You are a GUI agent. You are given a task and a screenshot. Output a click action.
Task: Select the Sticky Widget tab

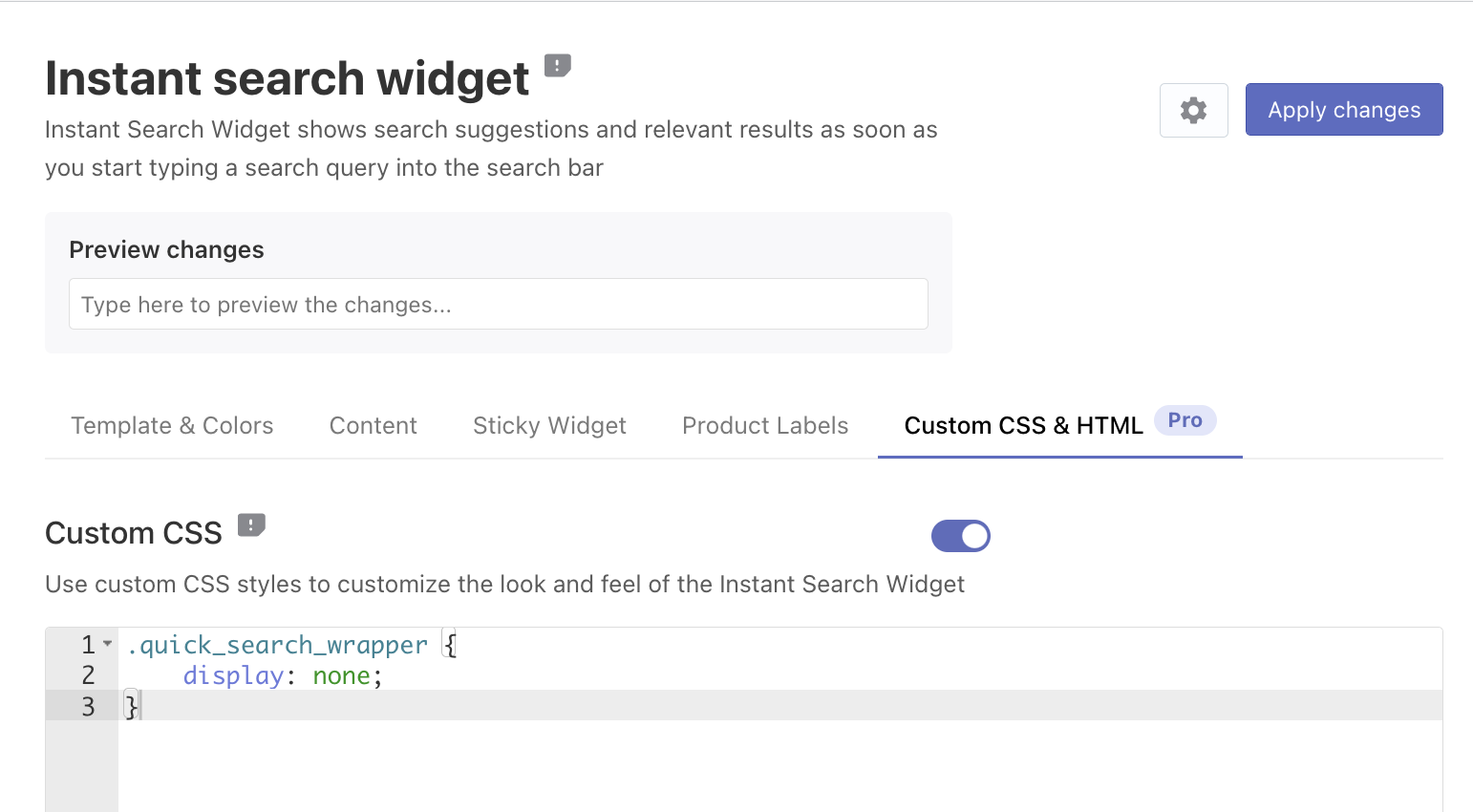pyautogui.click(x=549, y=425)
